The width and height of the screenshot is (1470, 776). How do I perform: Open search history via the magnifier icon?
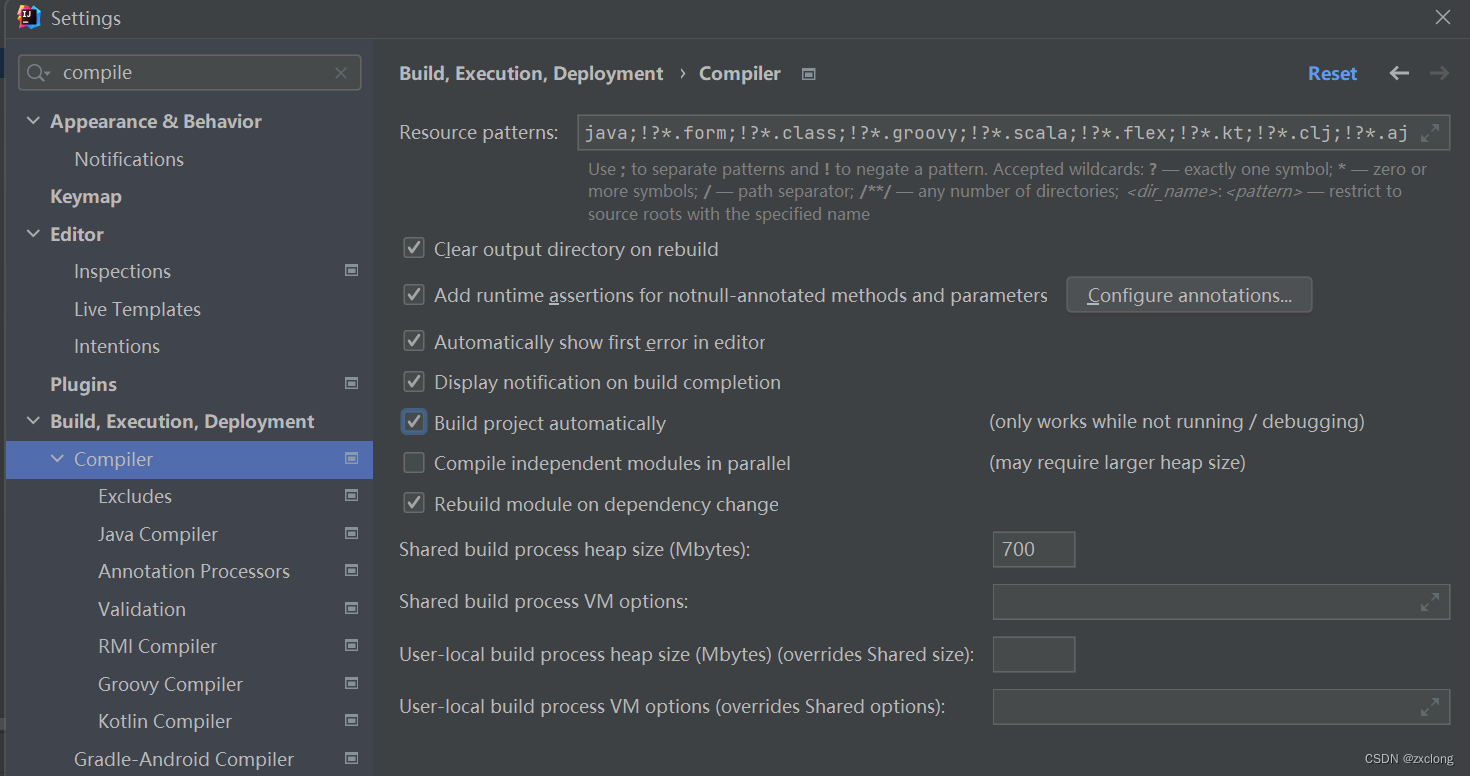coord(37,73)
